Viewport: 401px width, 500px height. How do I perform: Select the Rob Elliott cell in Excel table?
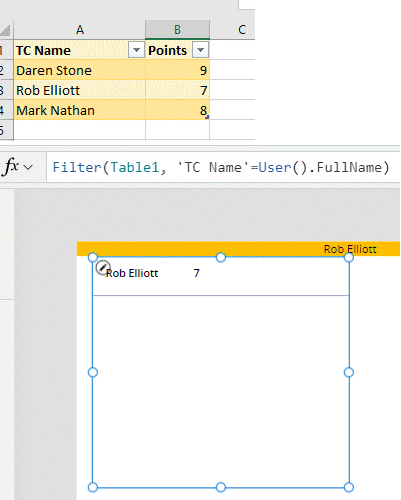pos(79,90)
